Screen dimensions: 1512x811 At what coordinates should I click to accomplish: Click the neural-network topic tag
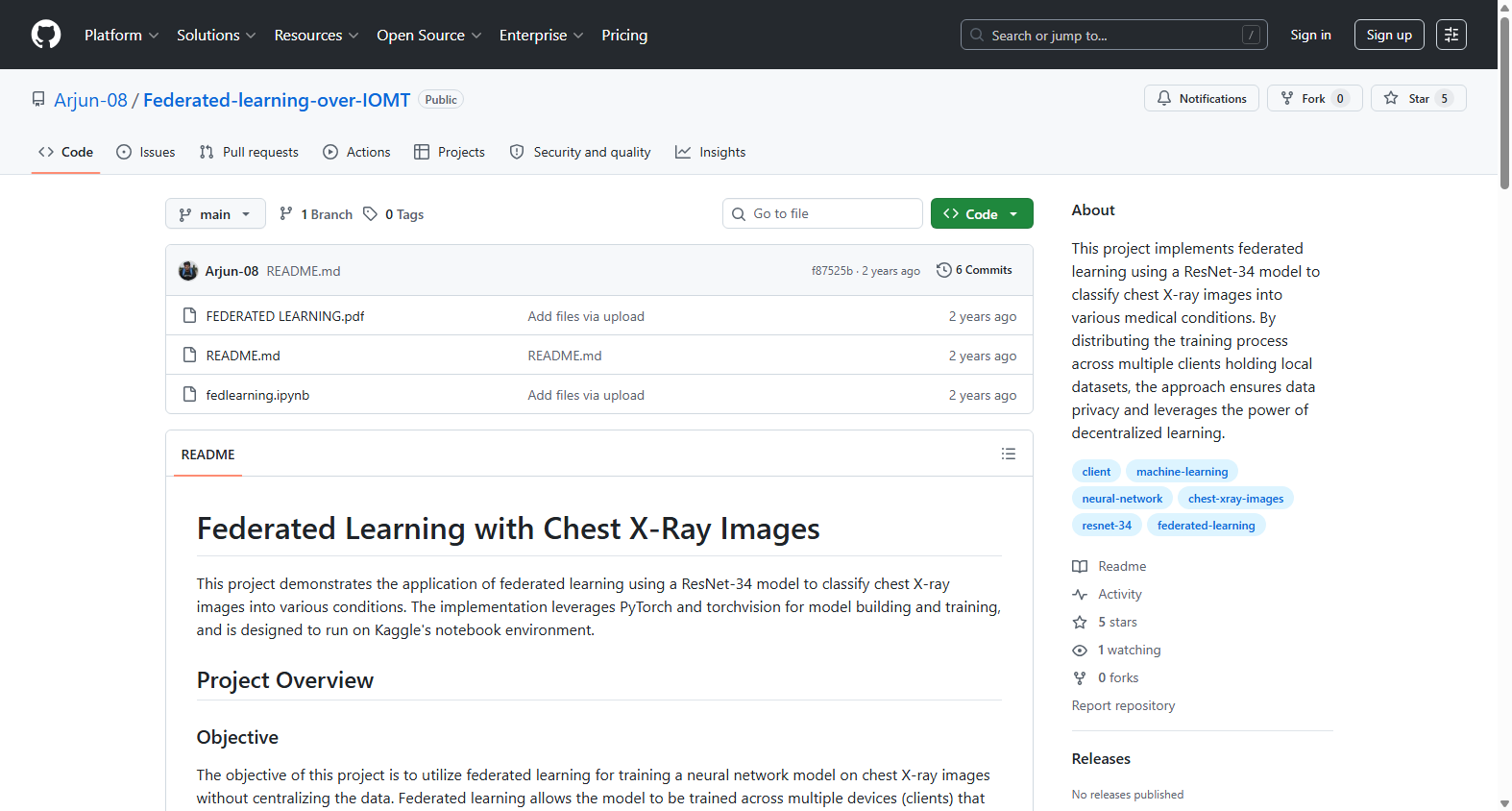click(1122, 499)
